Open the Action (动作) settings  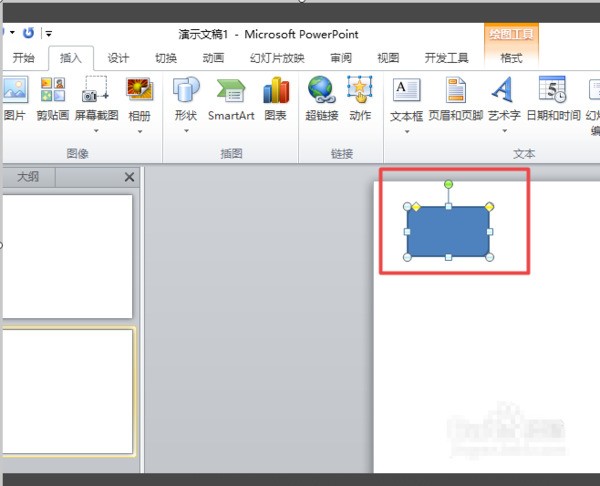pyautogui.click(x=360, y=100)
